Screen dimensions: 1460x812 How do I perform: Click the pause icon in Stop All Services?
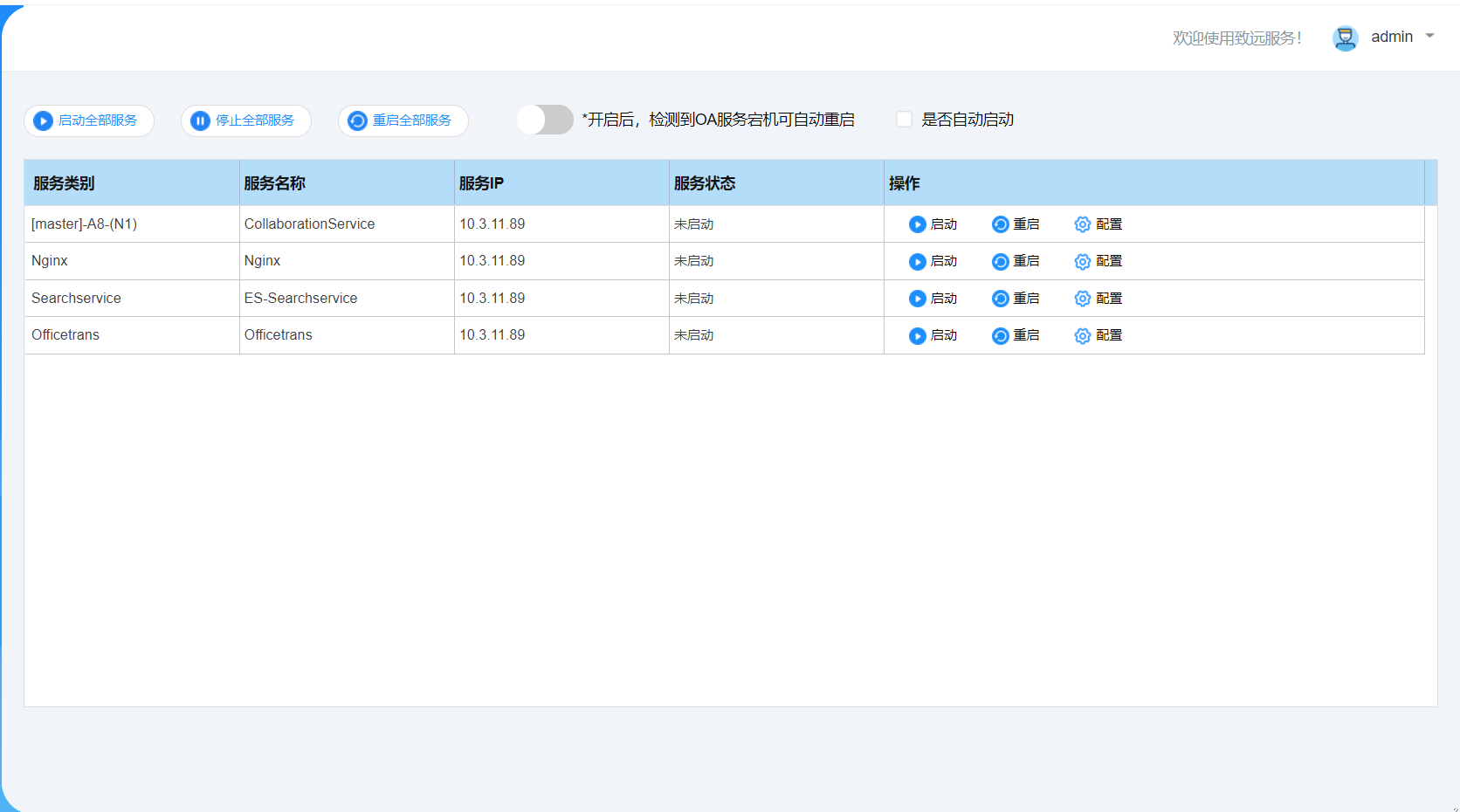click(200, 120)
